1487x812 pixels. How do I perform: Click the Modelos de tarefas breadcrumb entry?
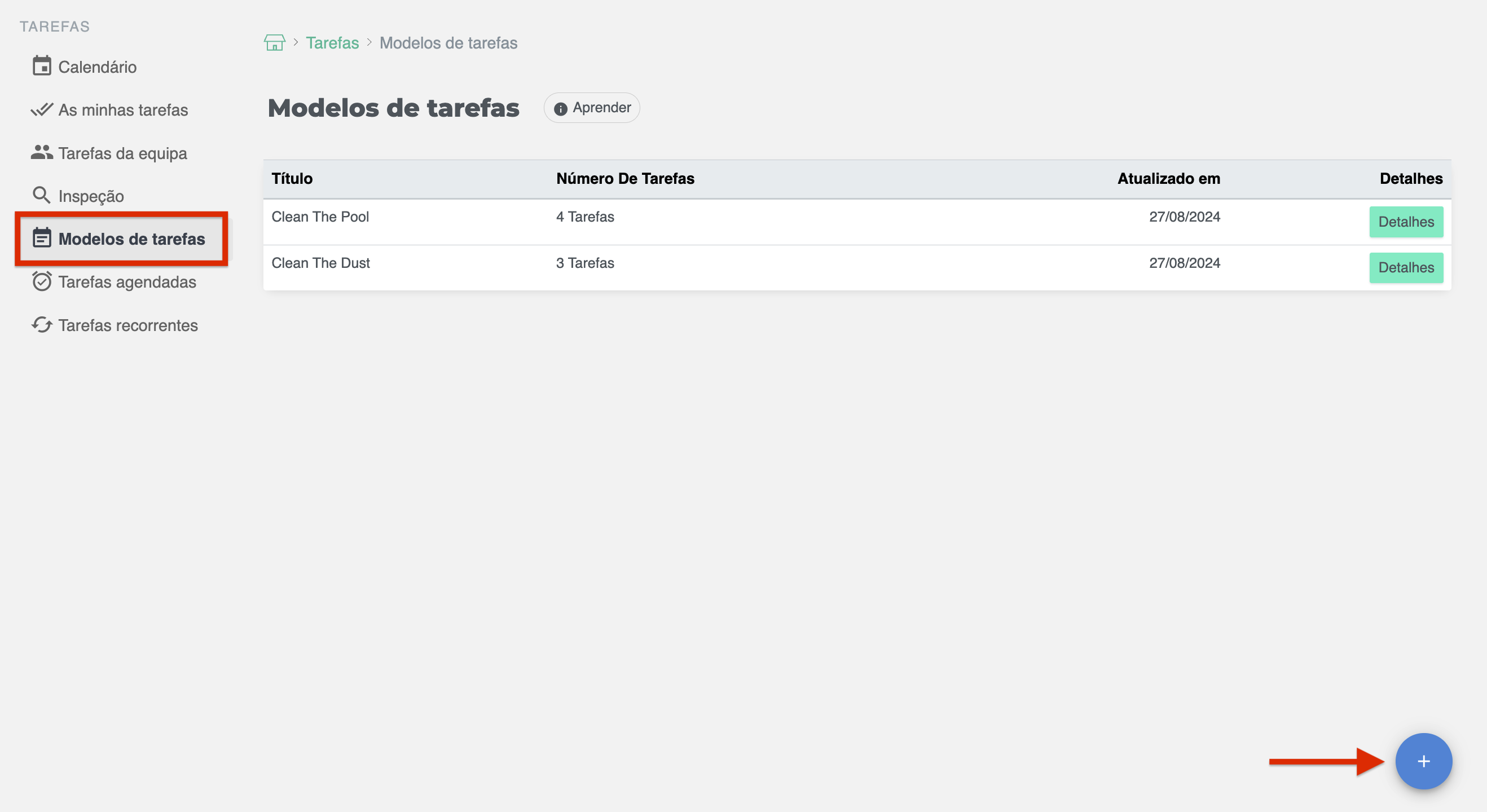(x=448, y=42)
